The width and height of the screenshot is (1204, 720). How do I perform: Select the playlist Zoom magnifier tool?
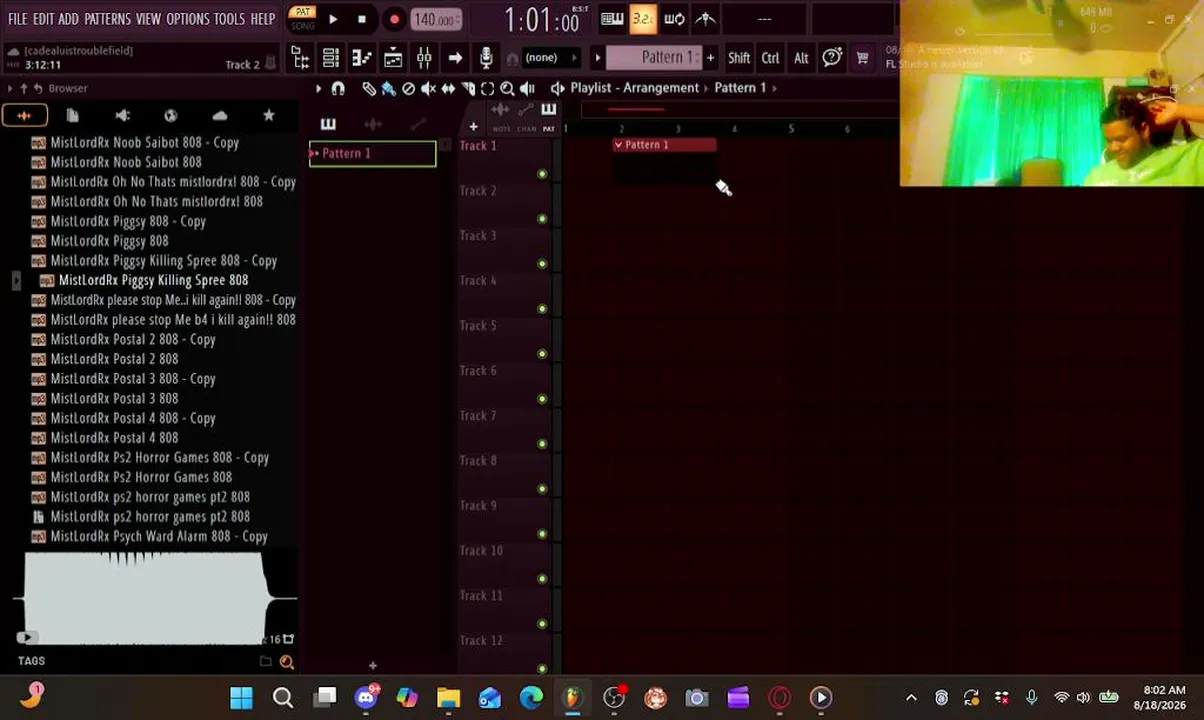[507, 89]
